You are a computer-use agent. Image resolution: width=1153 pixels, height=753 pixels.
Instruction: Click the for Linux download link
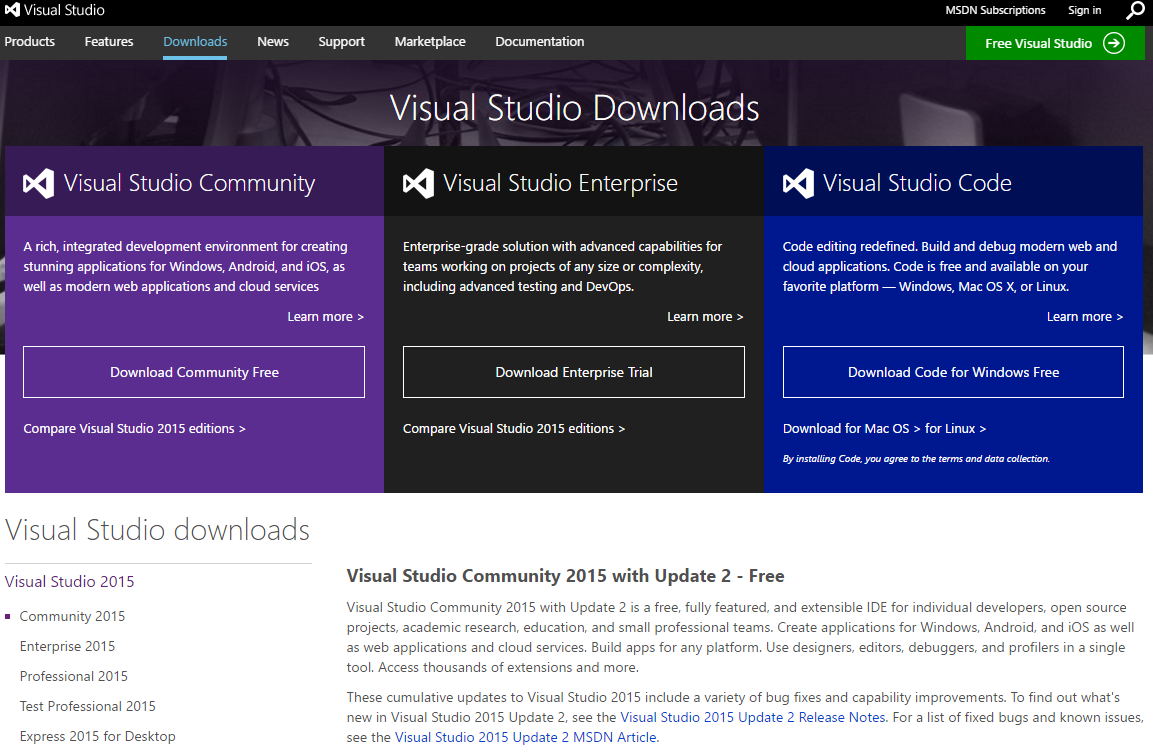[955, 429]
